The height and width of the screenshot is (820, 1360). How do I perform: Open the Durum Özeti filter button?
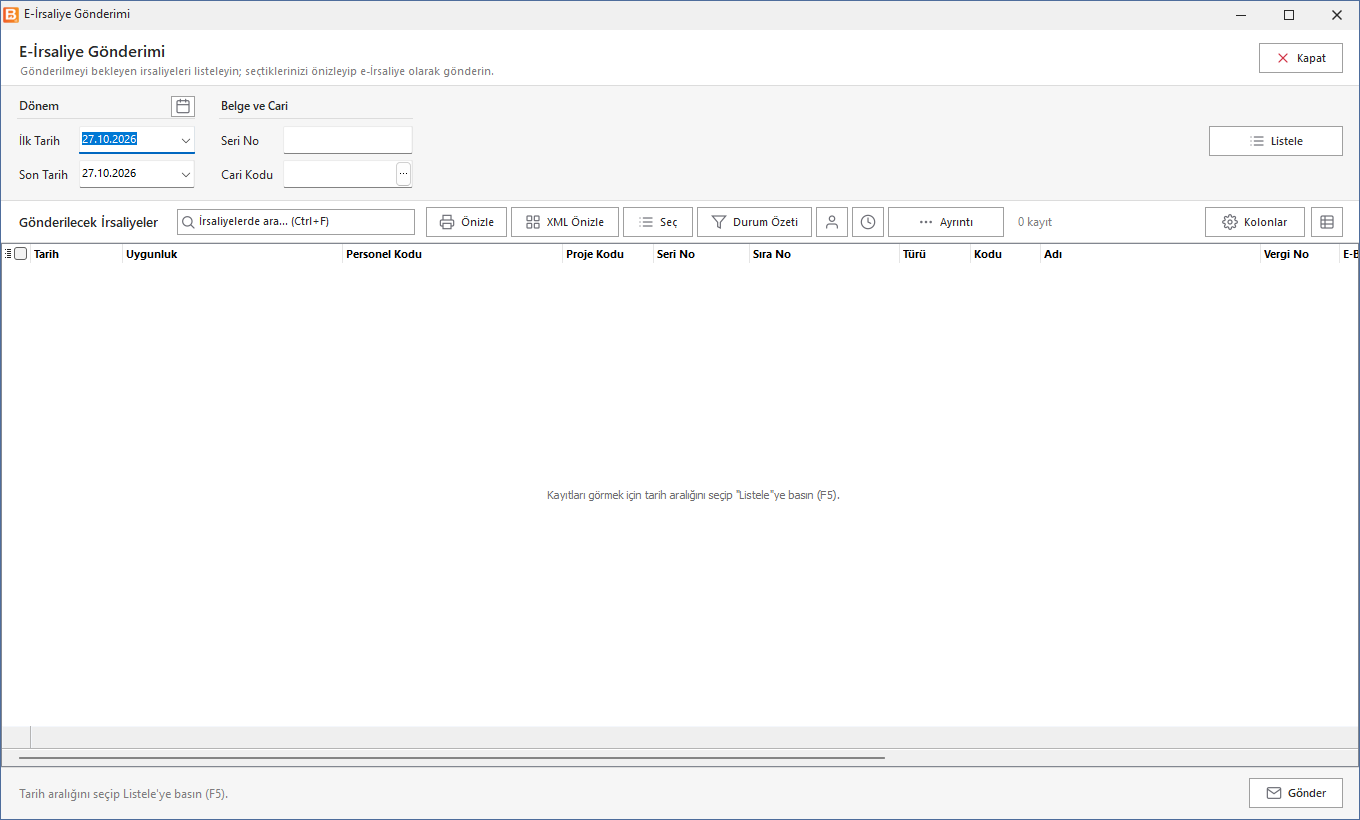click(x=754, y=222)
